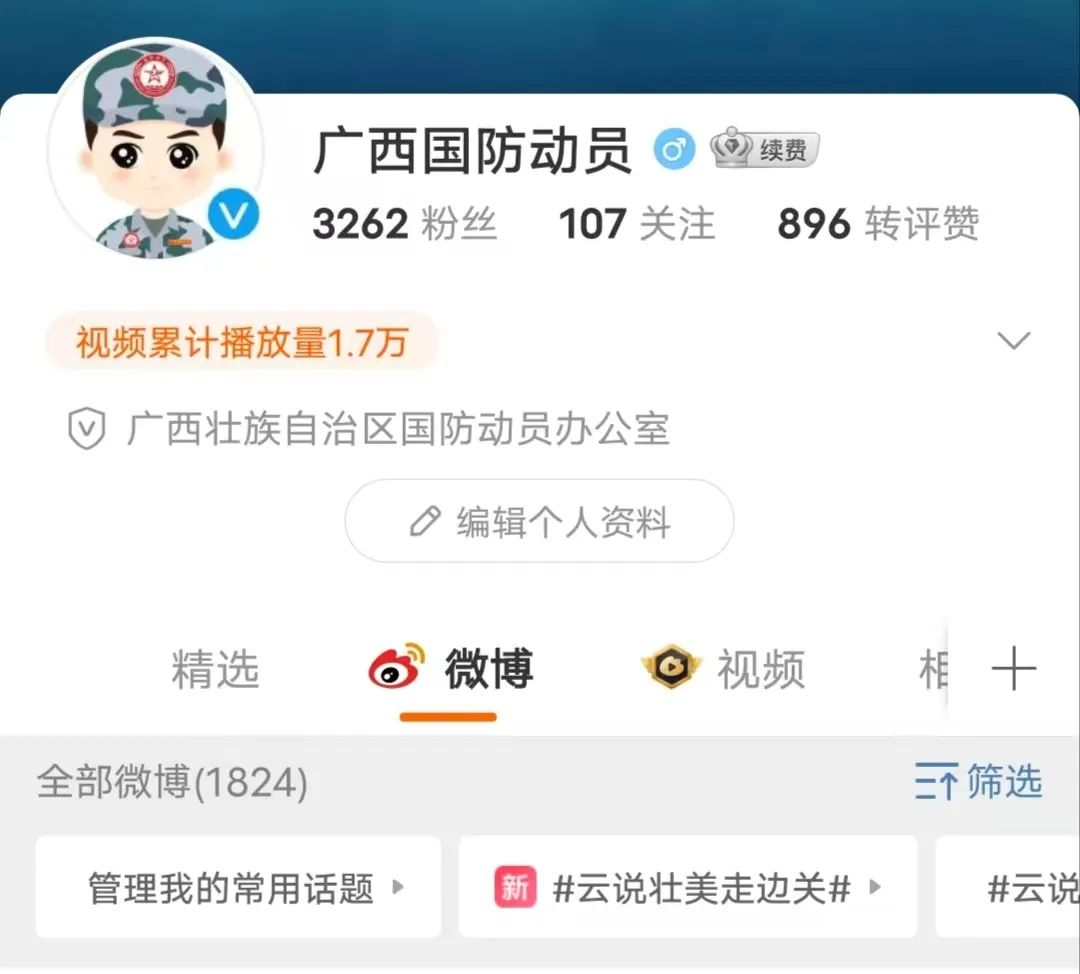Click the blue V verified badge on avatar

[x=233, y=215]
